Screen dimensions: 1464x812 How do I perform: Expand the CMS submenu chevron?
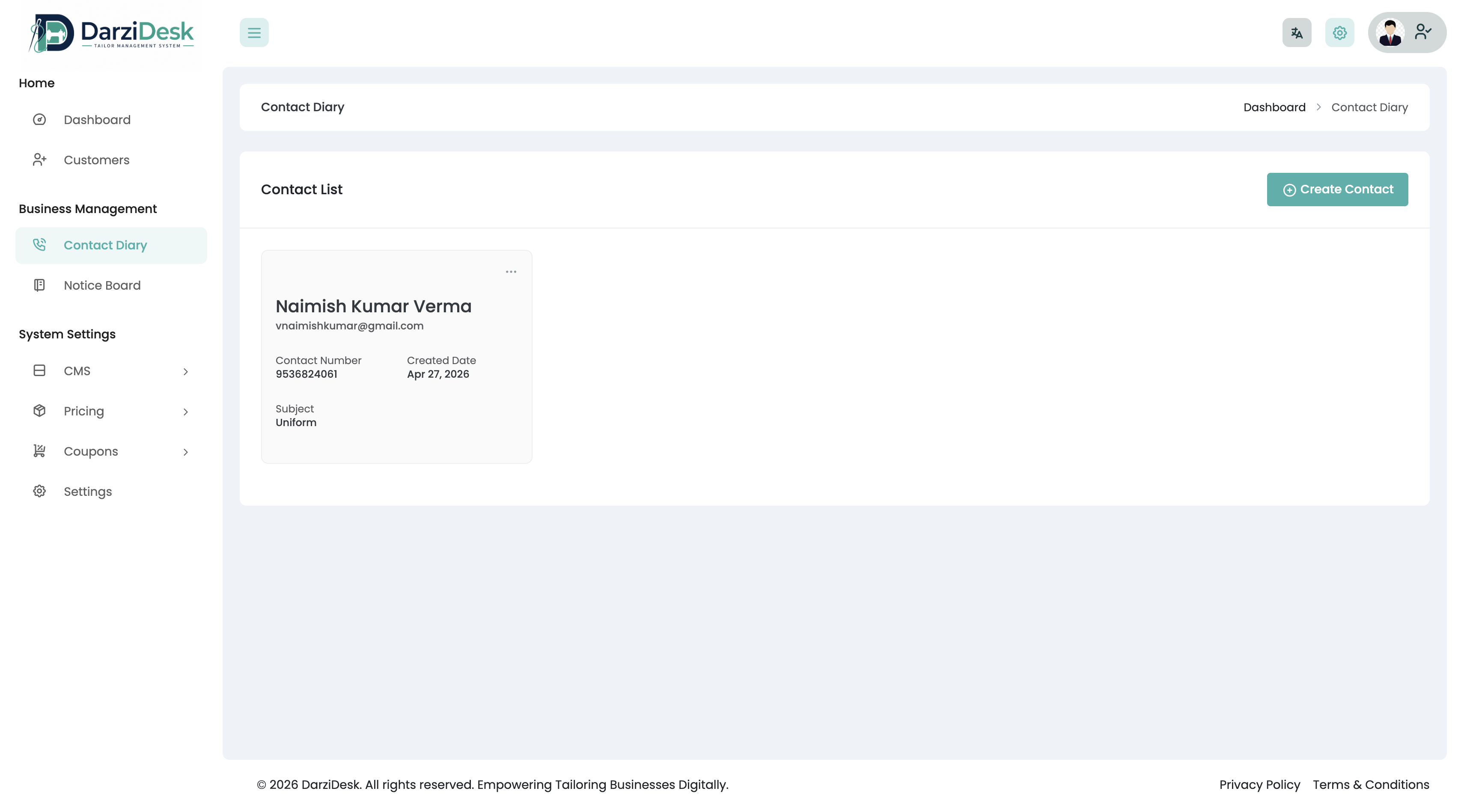coord(185,371)
